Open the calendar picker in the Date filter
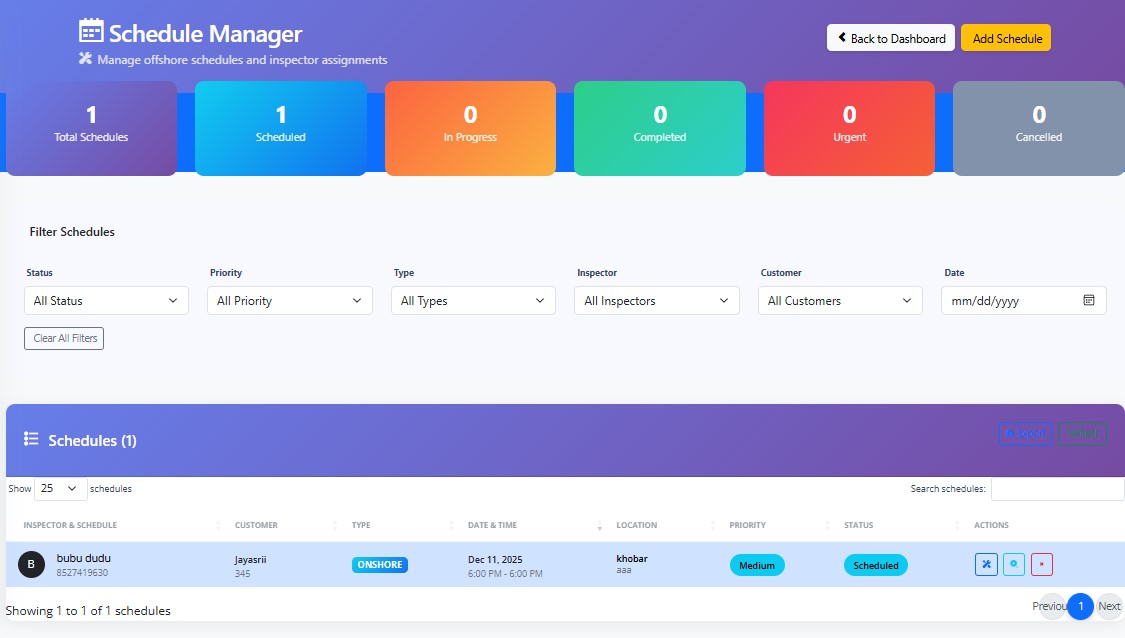1125x638 pixels. pos(1088,300)
